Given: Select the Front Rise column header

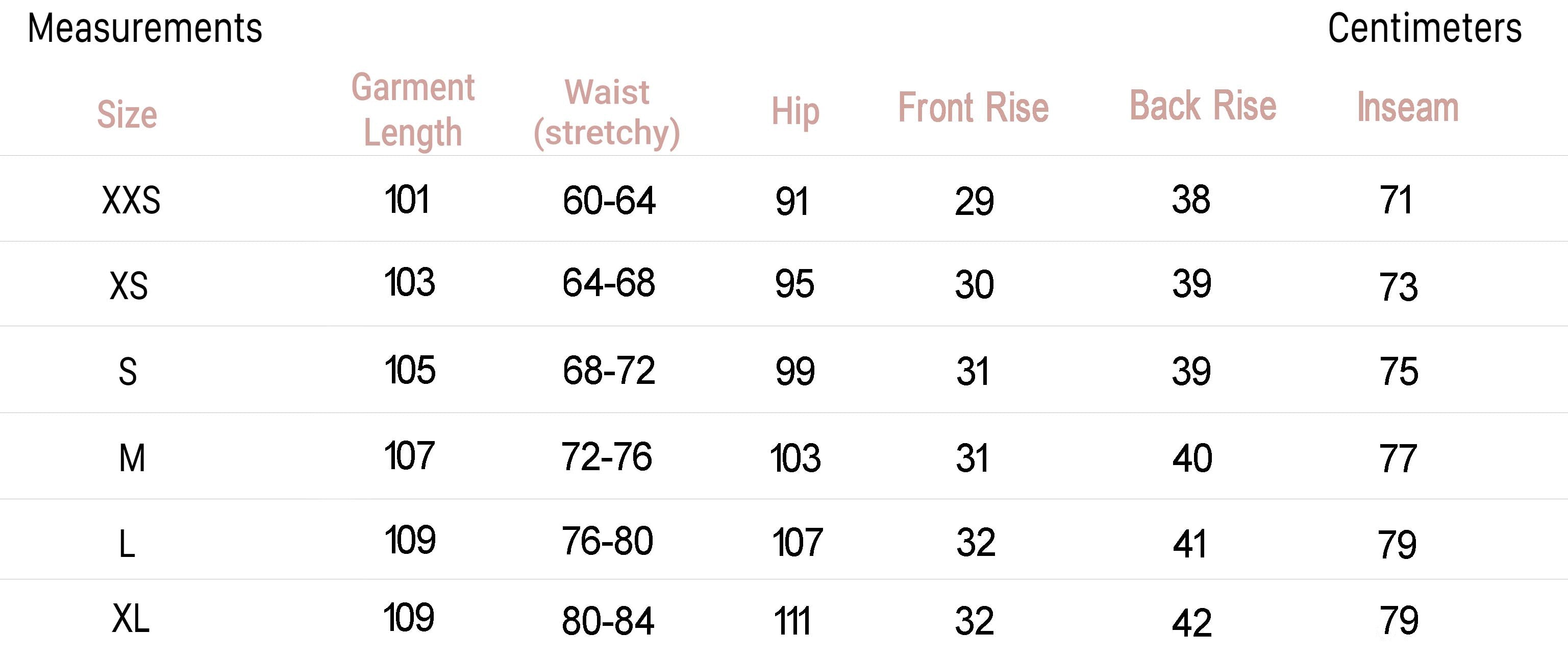Looking at the screenshot, I should 974,108.
